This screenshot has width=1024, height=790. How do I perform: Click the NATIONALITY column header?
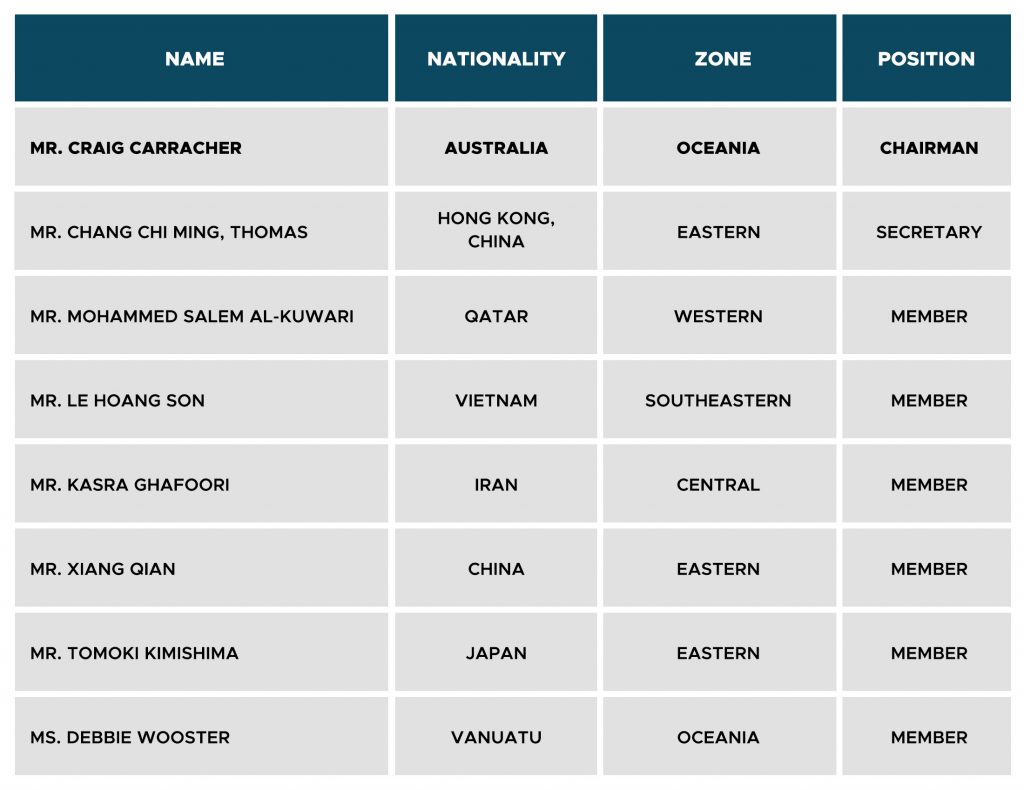496,58
